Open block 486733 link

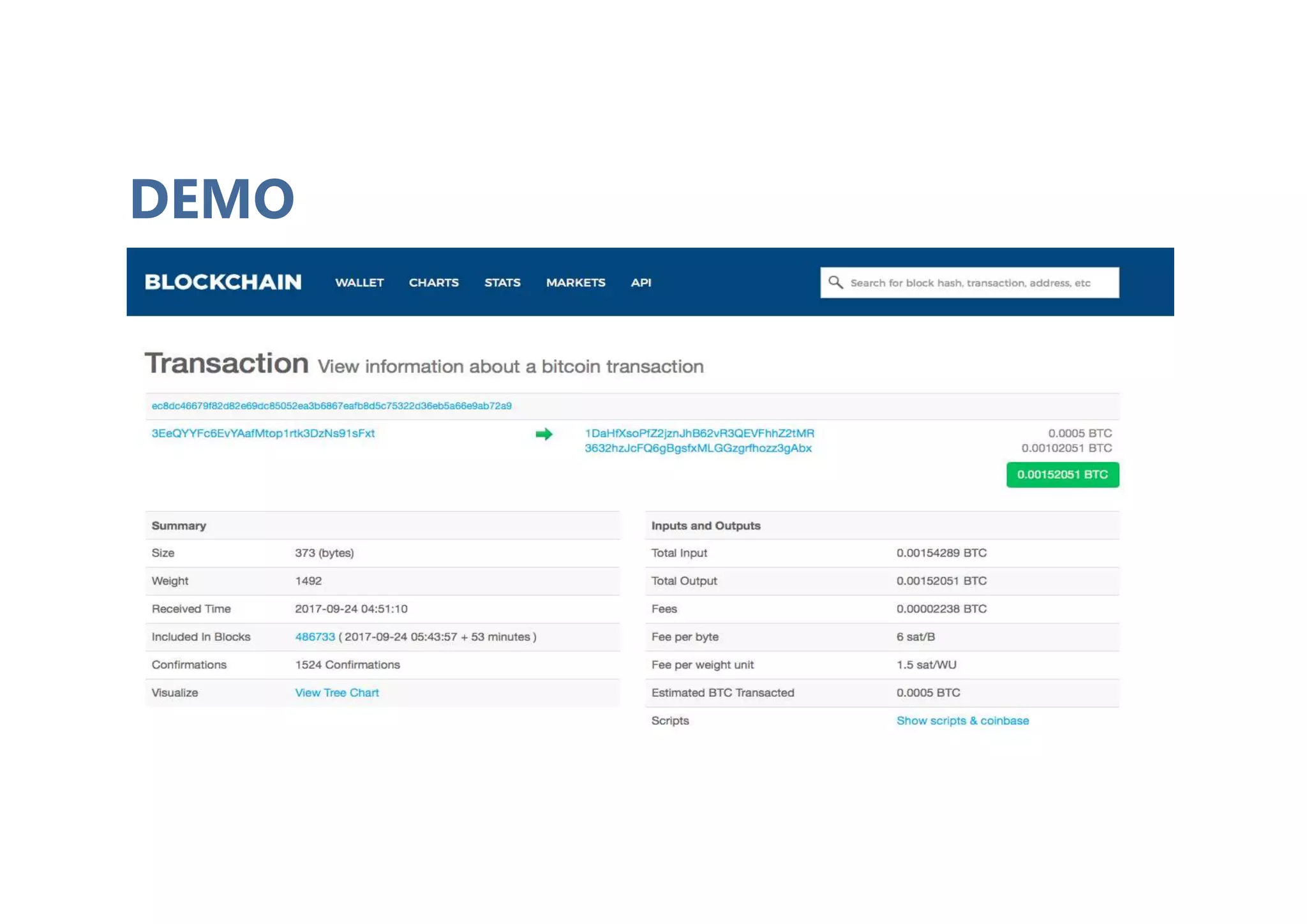(315, 637)
